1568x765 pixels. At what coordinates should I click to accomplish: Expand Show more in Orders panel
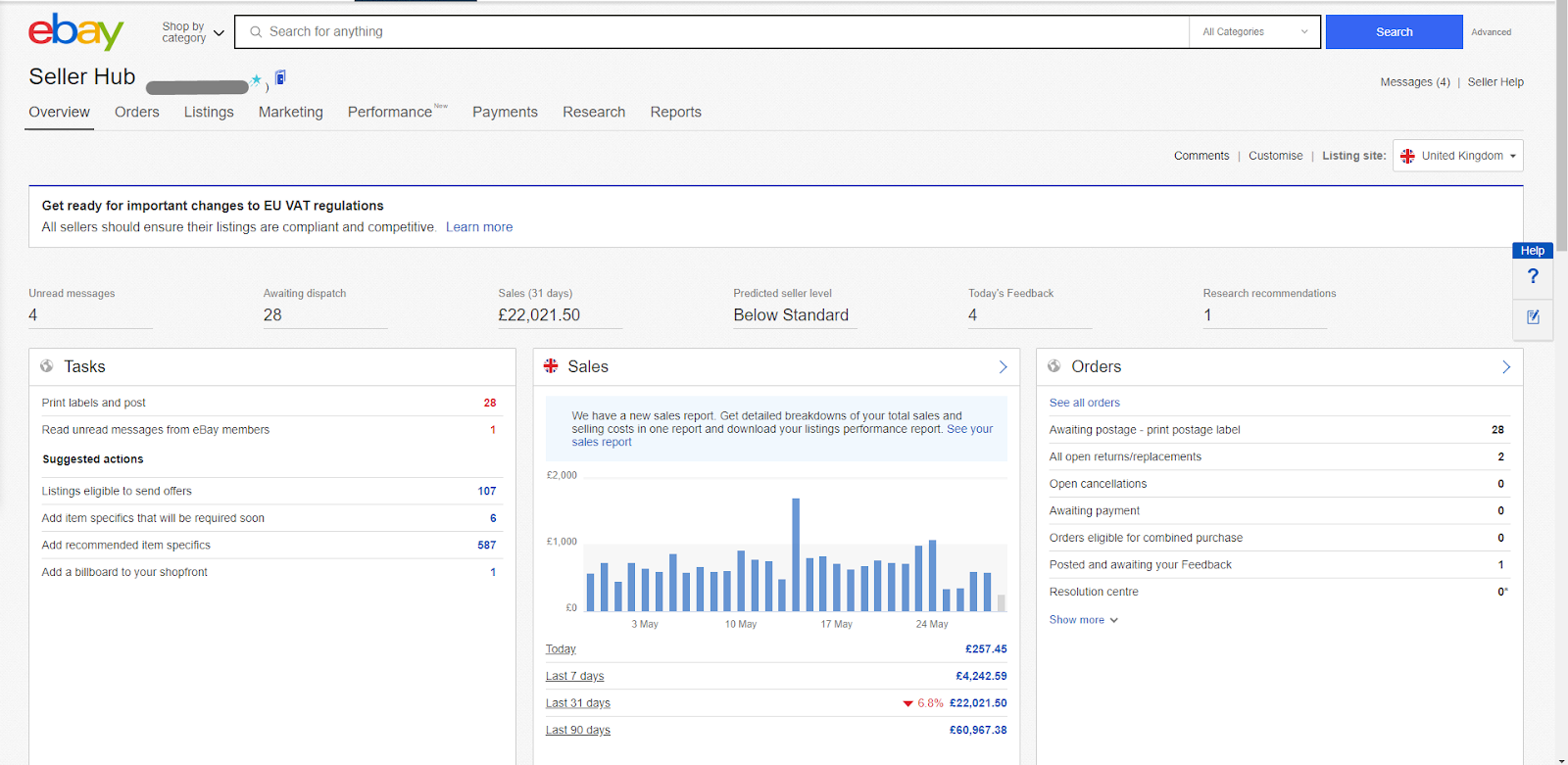1083,620
